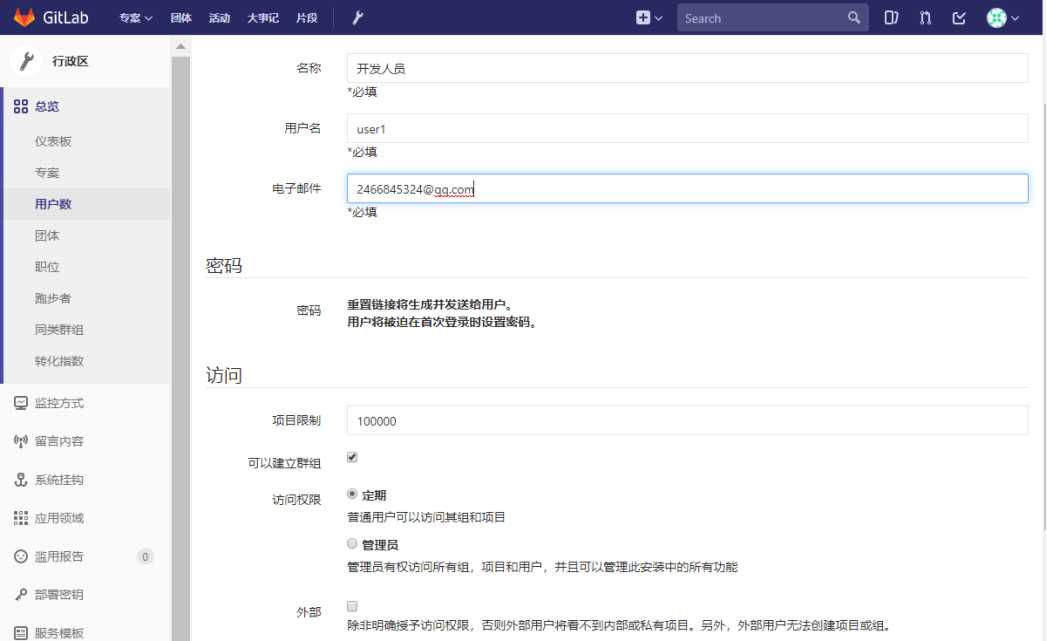Toggle the 可以建立群组 checkbox
Viewport: 1047px width, 641px height.
pos(352,457)
